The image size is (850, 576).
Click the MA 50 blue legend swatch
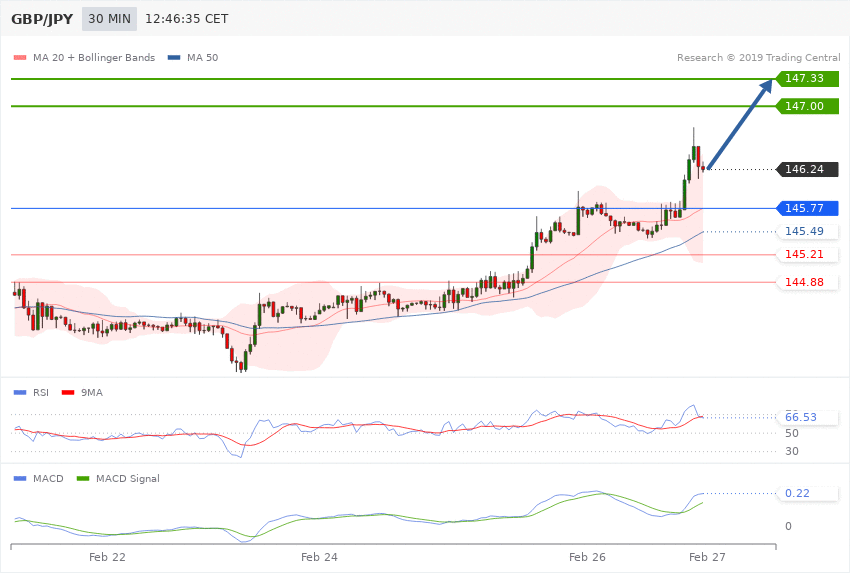[x=174, y=57]
